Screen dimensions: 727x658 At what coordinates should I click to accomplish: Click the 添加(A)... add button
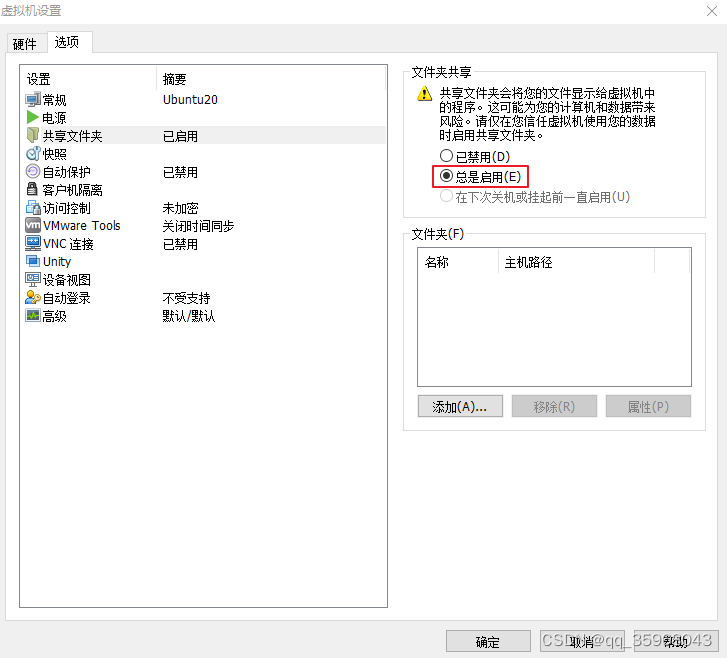[x=460, y=406]
